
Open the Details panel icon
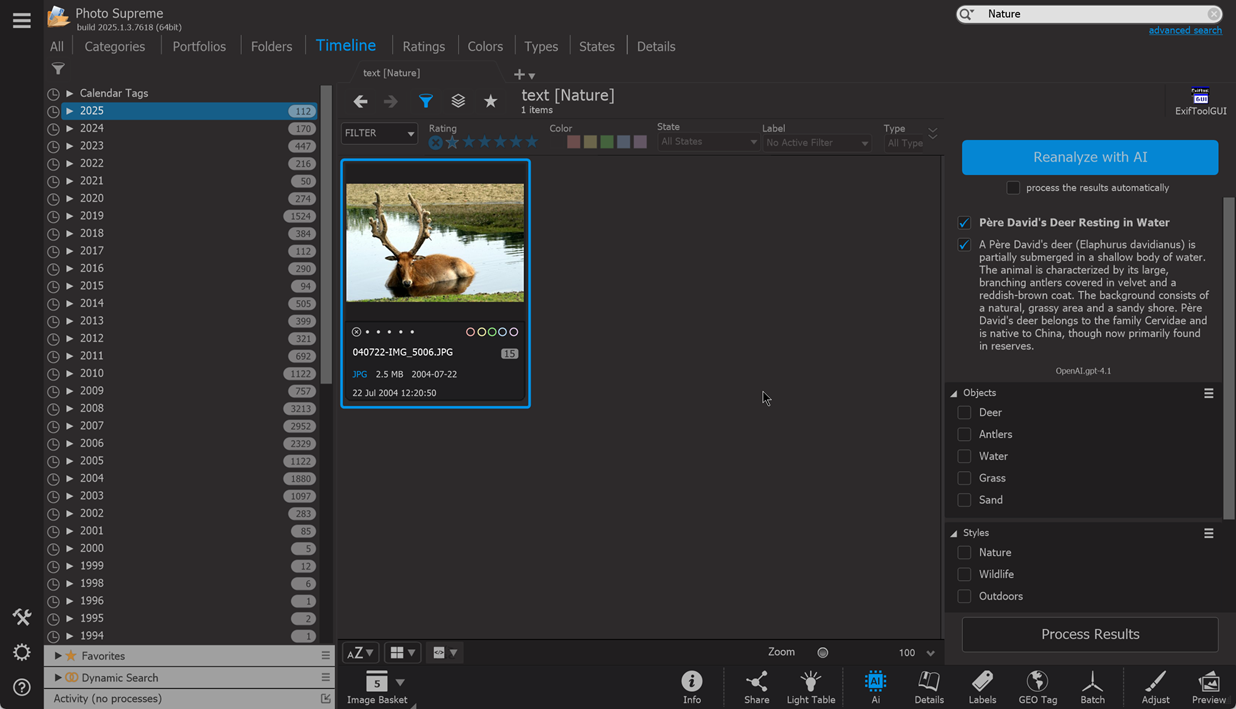click(x=929, y=687)
